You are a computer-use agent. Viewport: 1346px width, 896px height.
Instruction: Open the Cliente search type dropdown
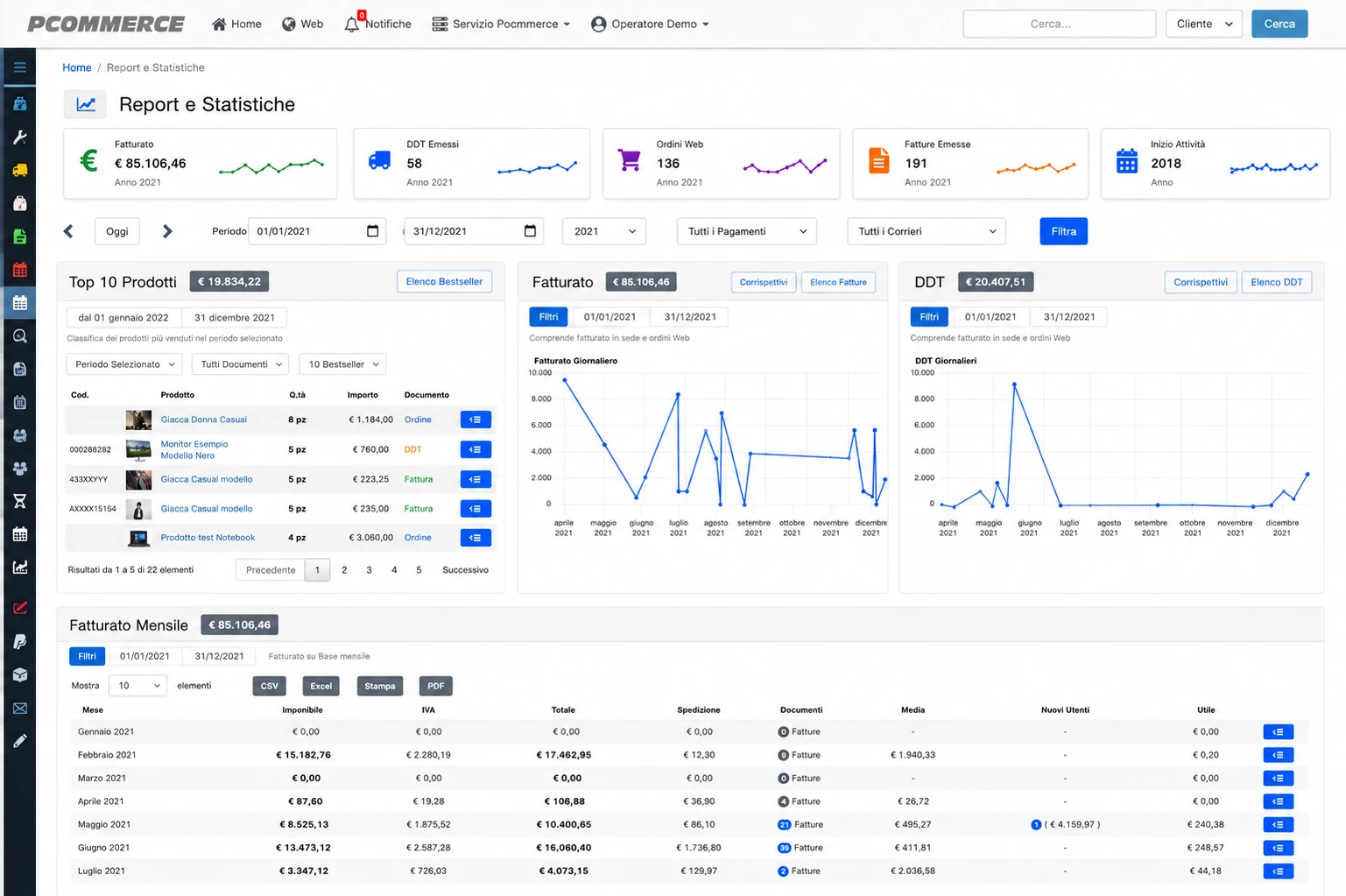[1204, 24]
